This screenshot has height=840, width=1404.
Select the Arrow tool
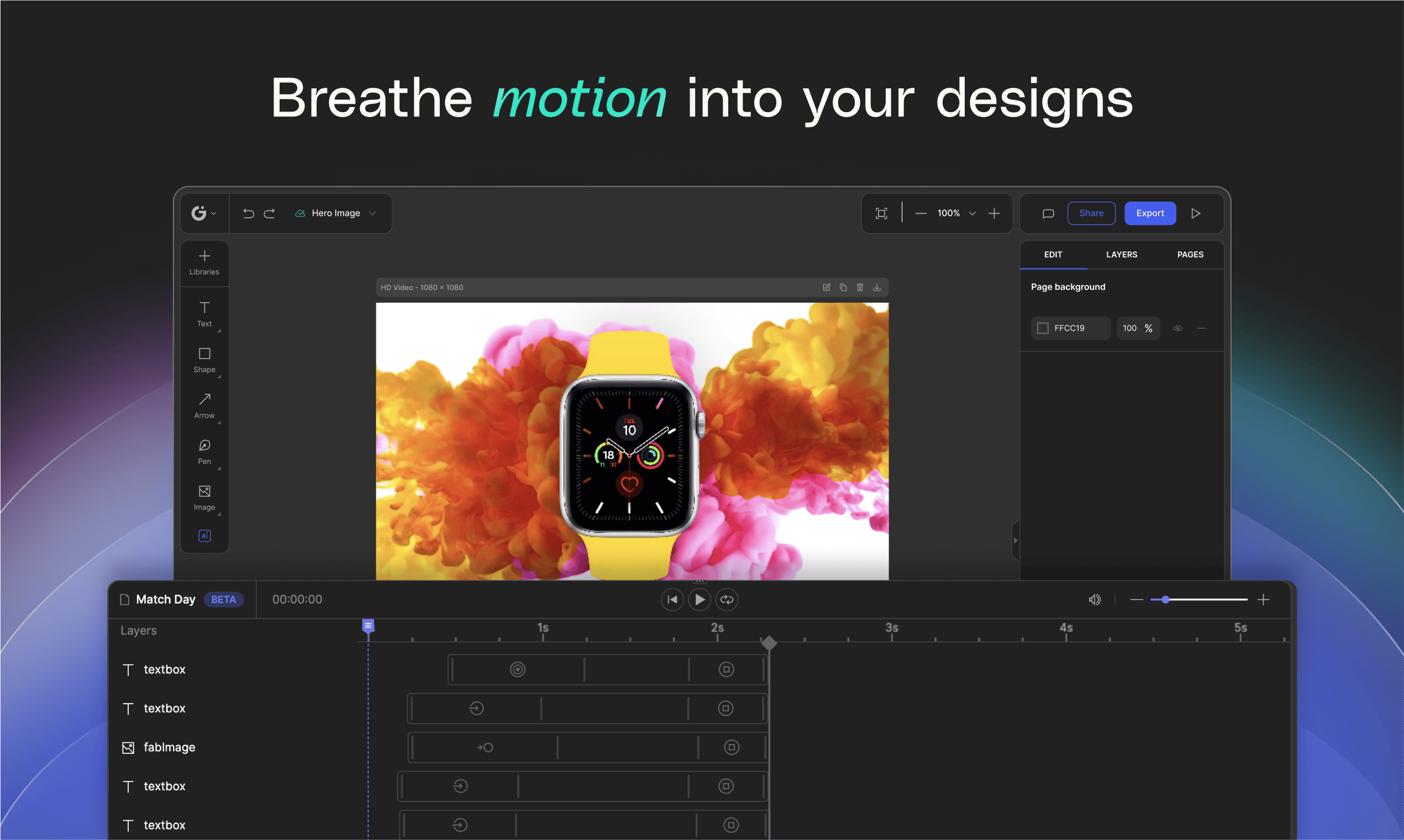coord(204,406)
